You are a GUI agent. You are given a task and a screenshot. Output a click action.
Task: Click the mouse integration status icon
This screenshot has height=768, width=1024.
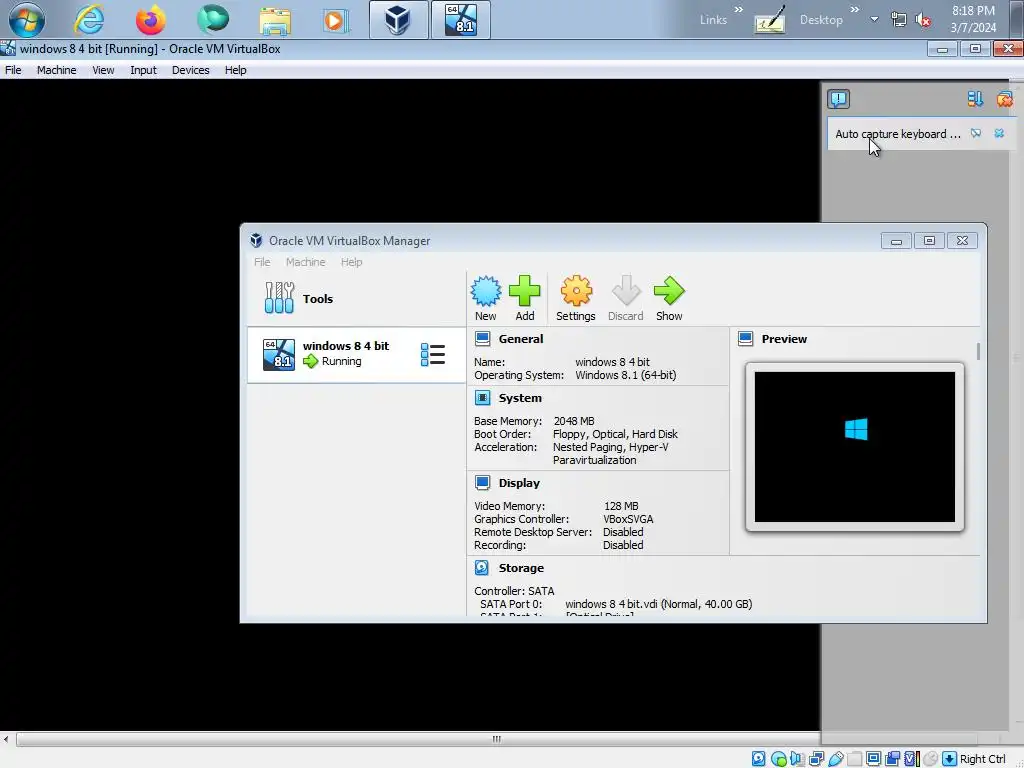[931, 759]
